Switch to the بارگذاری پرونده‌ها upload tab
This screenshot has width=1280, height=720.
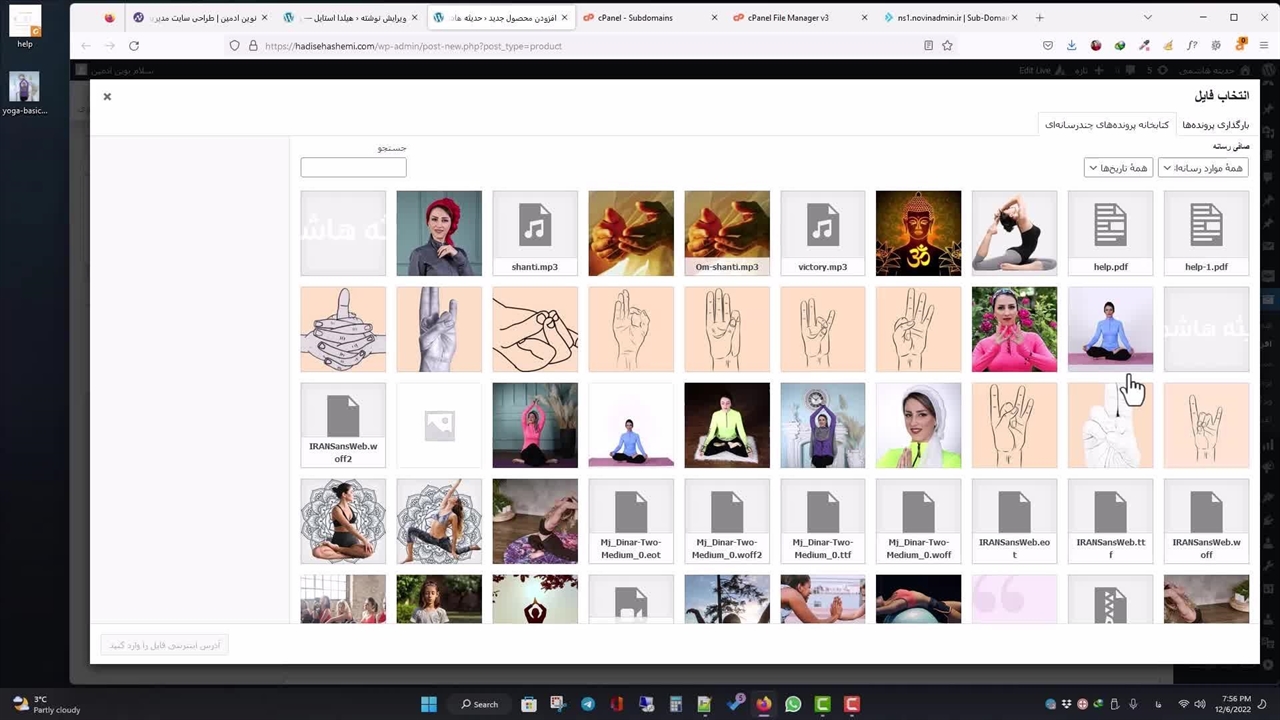click(1215, 125)
